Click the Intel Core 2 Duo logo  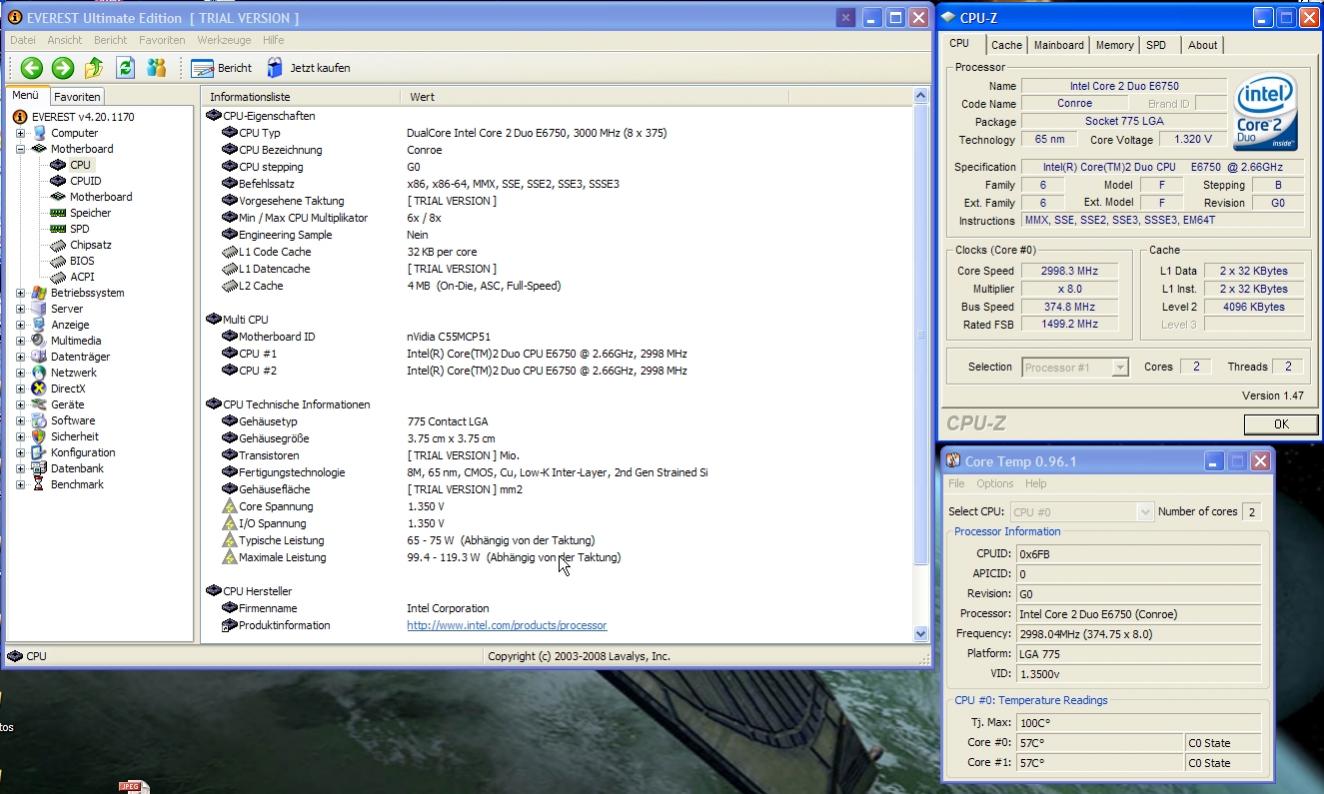pyautogui.click(x=1265, y=110)
